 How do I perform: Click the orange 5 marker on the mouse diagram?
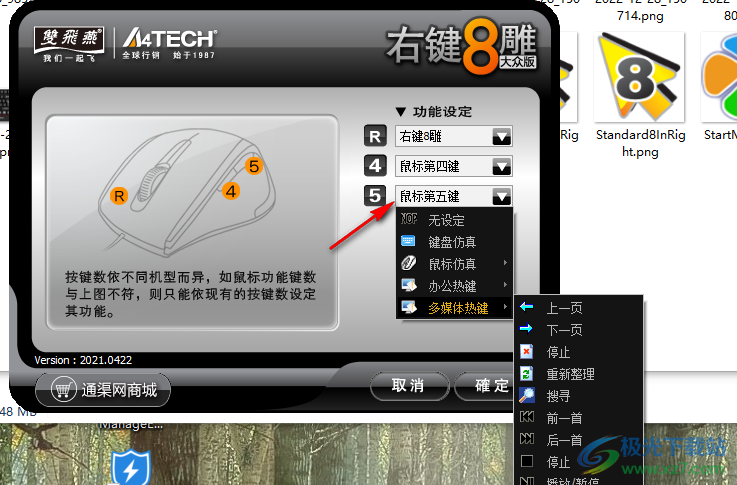coord(254,165)
